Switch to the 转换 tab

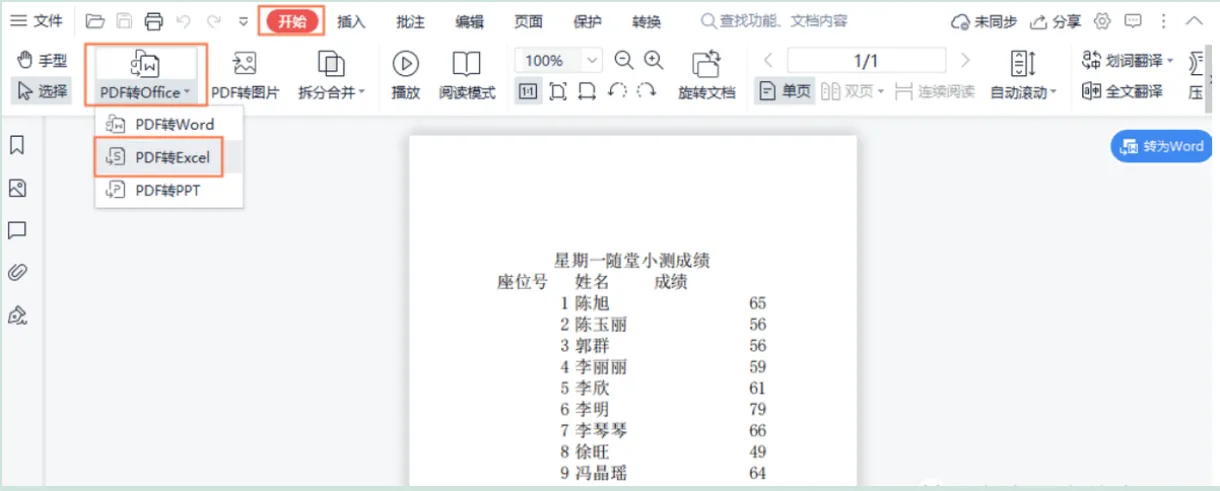coord(646,22)
